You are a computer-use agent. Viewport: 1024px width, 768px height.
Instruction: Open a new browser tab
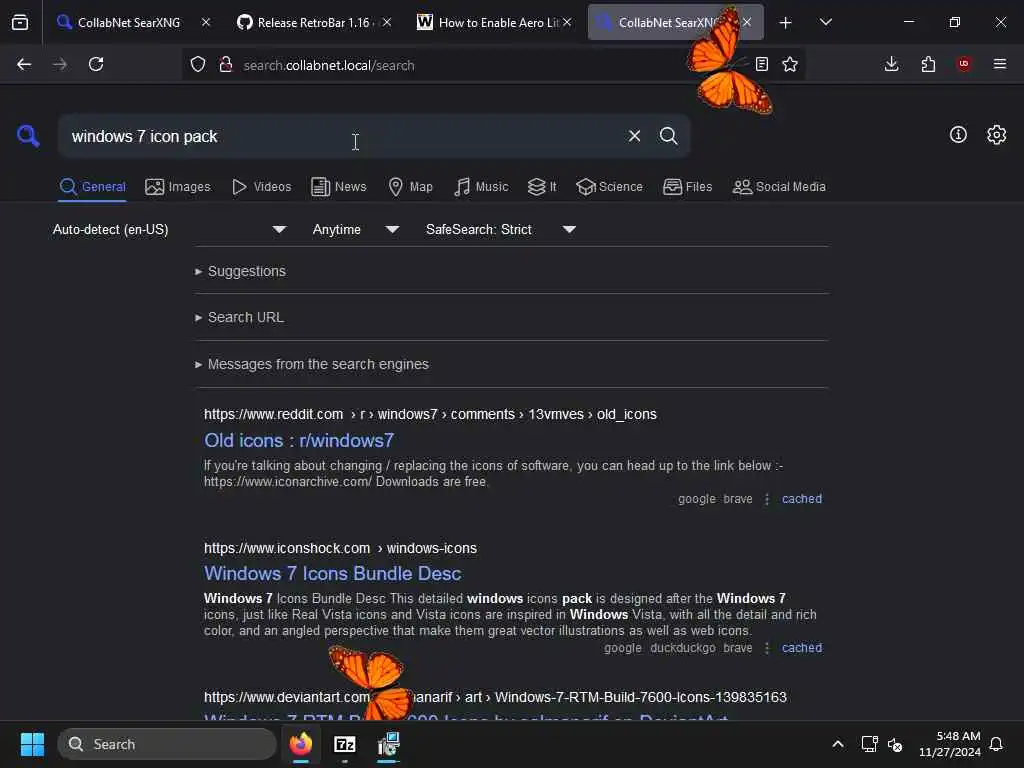coord(785,23)
